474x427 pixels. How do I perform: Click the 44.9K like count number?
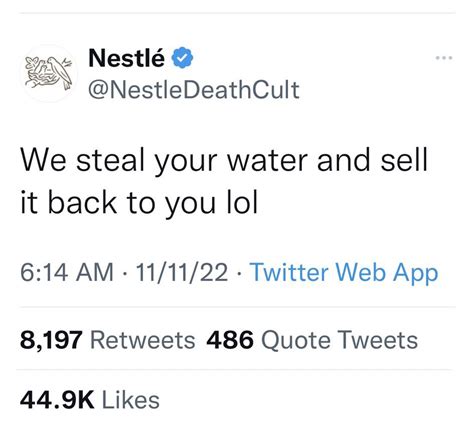pos(57,400)
